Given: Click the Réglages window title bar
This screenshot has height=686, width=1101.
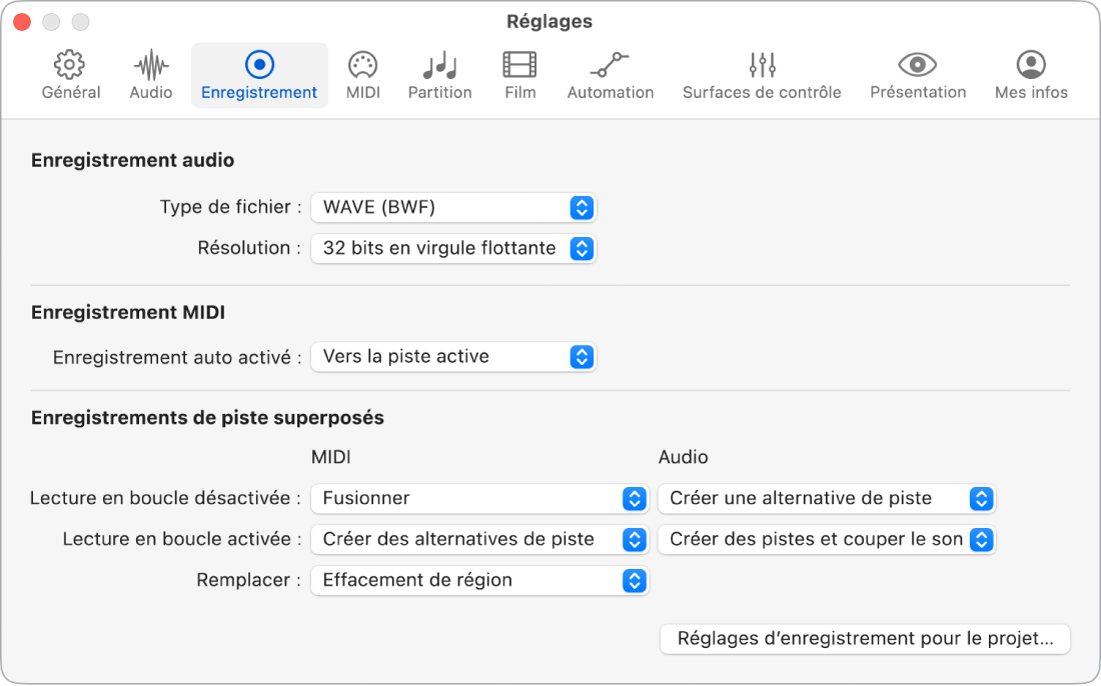Looking at the screenshot, I should click(550, 21).
